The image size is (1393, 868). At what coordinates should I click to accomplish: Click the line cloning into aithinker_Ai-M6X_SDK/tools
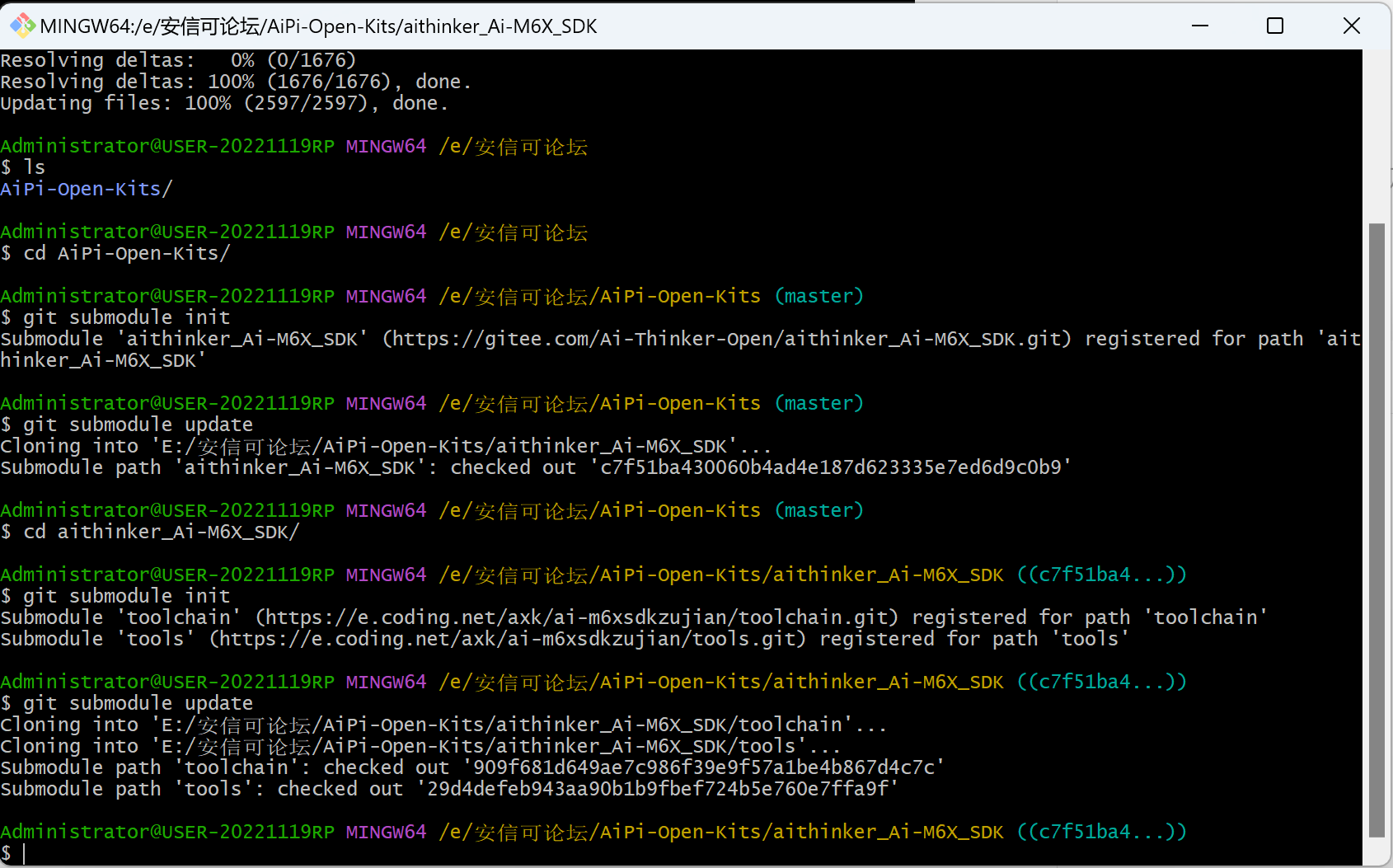coord(420,746)
